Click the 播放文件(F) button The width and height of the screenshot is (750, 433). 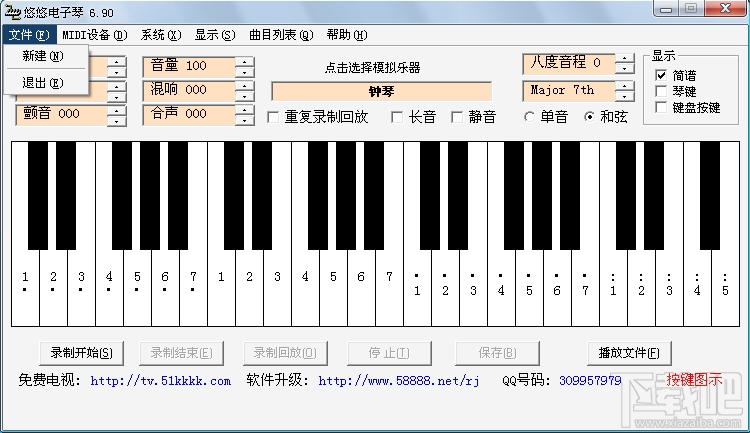tap(629, 353)
